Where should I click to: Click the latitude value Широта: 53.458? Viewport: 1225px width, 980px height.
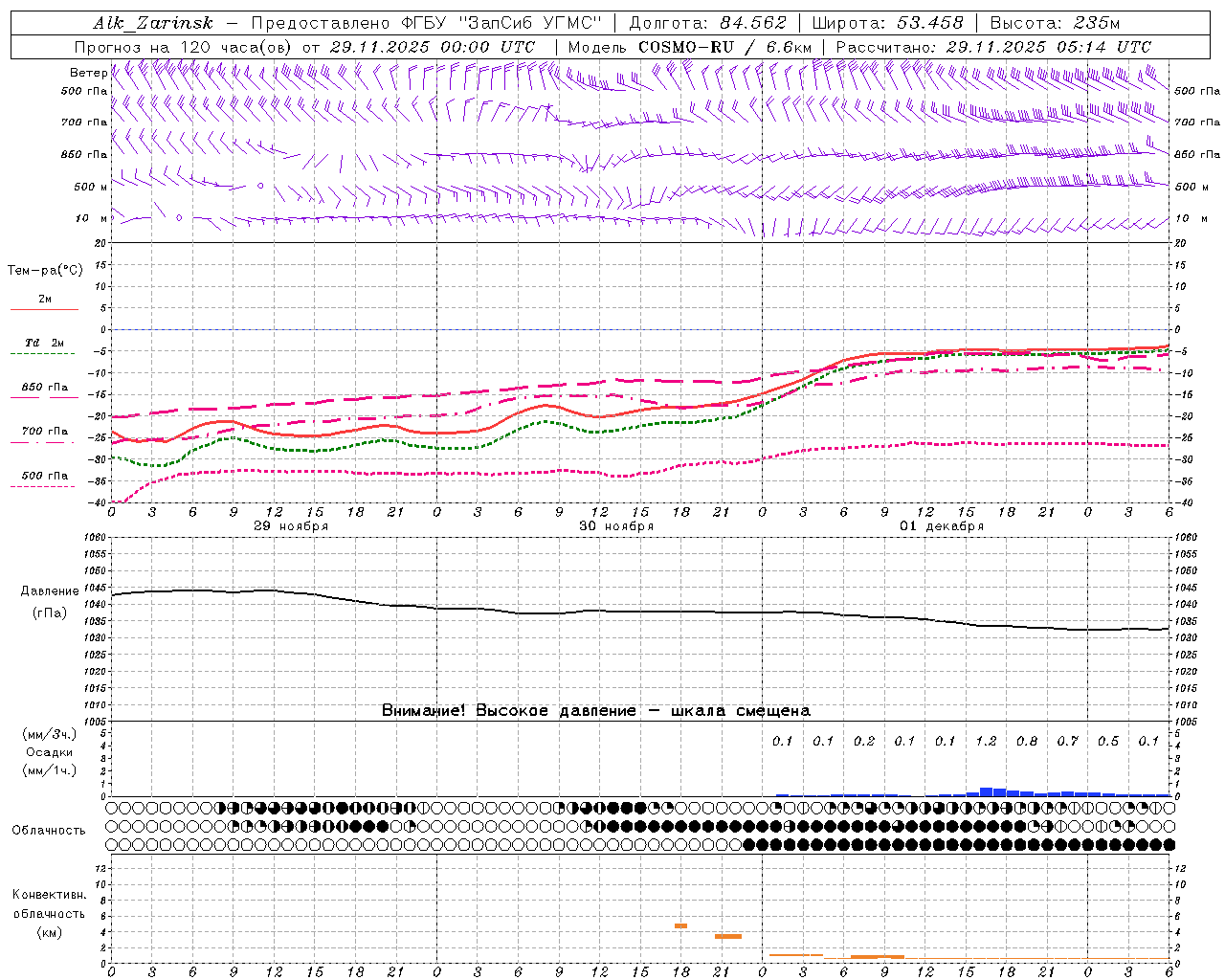887,23
